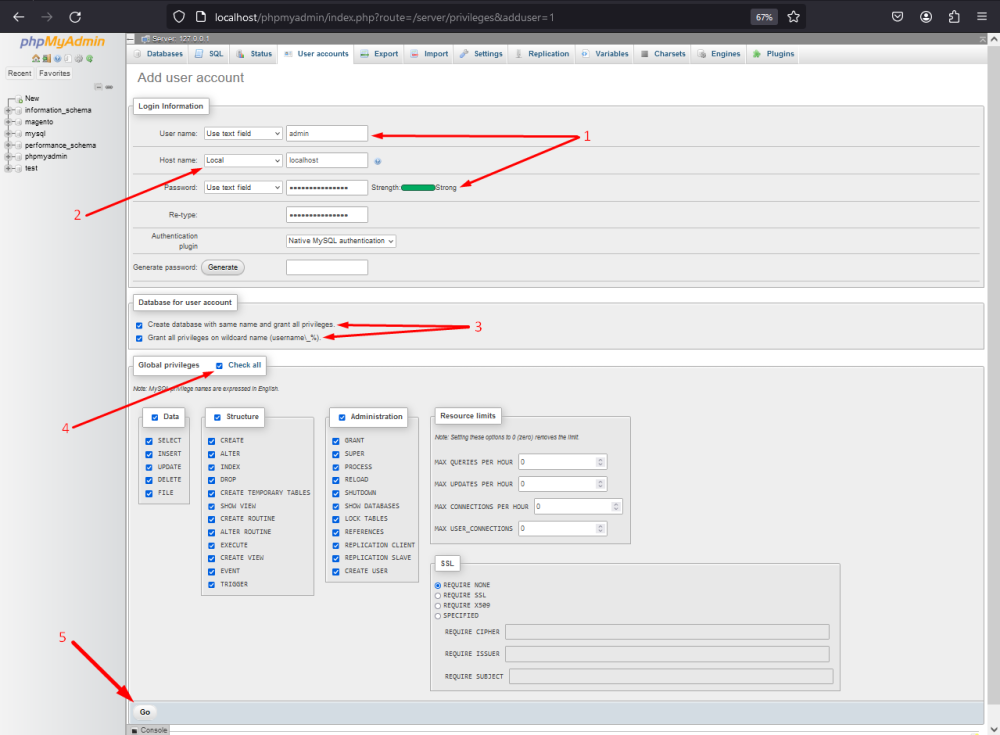Switch to the Databases tab
Viewport: 1000px width, 735px height.
pyautogui.click(x=159, y=54)
